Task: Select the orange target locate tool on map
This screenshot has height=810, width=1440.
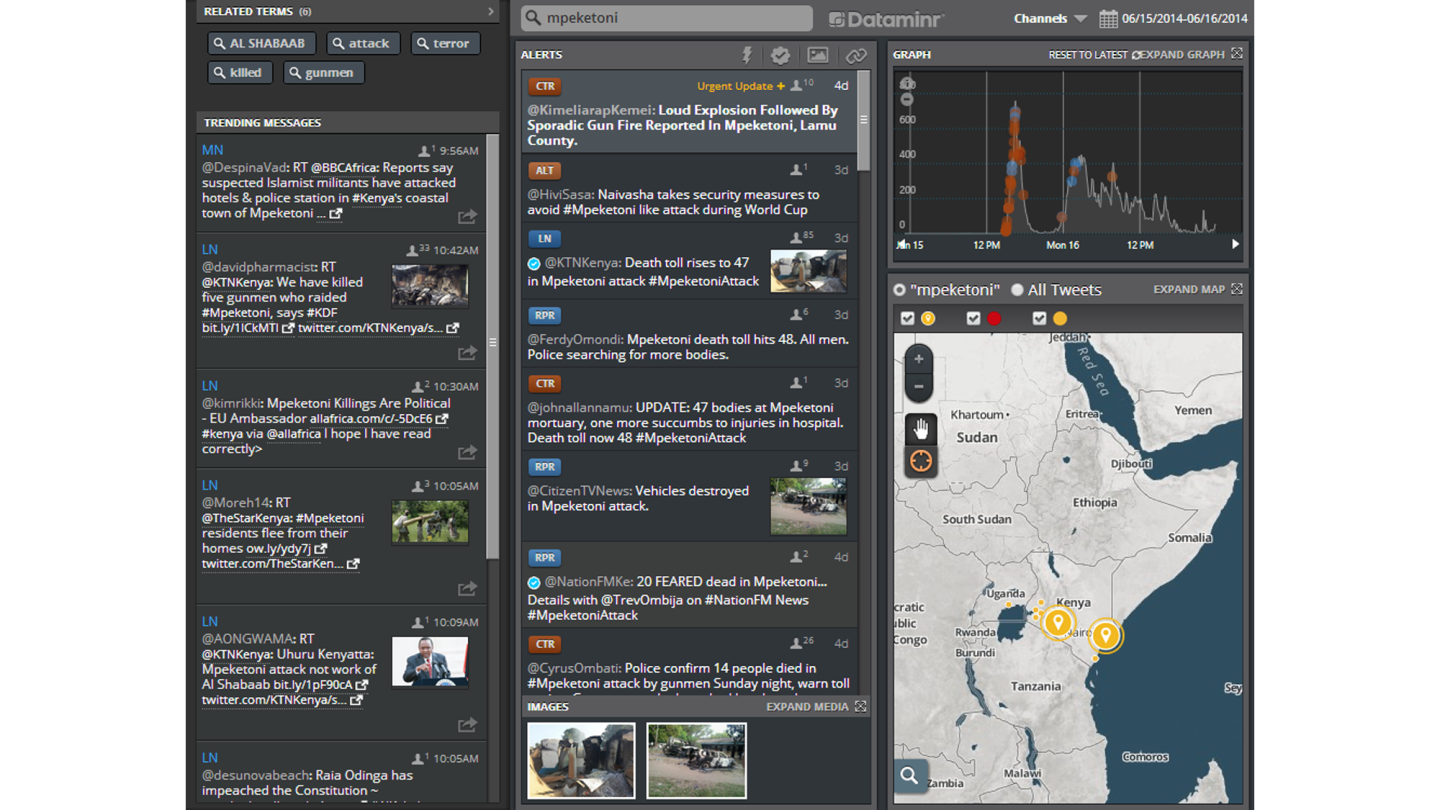Action: click(920, 461)
